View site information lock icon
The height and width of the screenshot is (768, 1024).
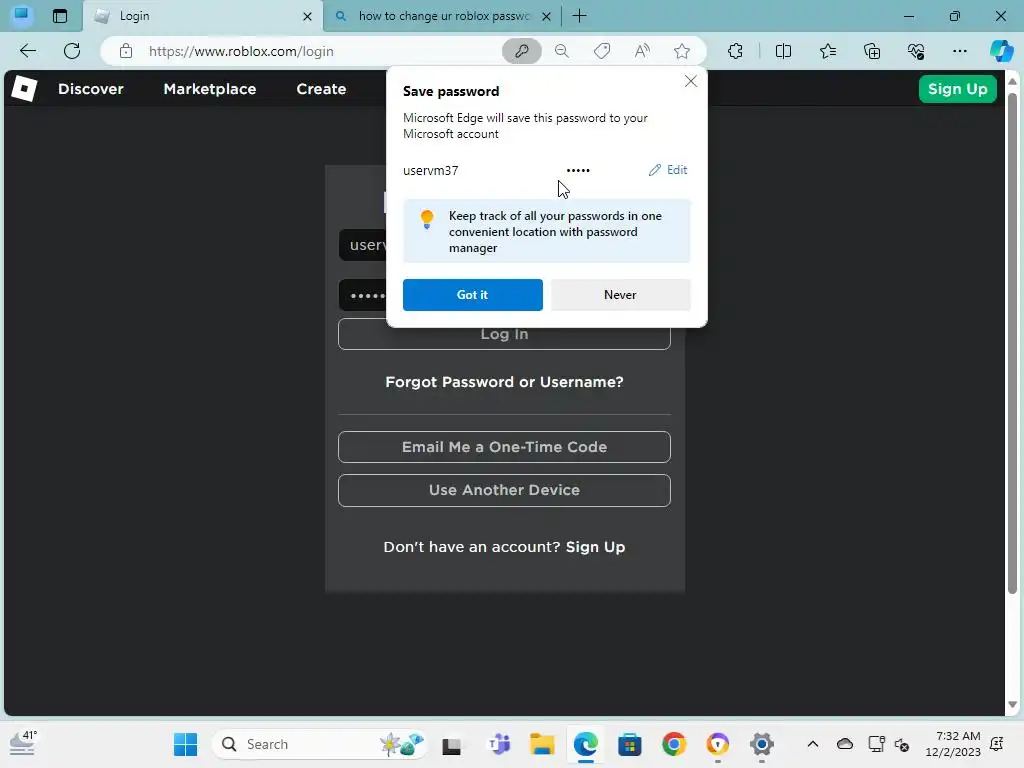[126, 51]
